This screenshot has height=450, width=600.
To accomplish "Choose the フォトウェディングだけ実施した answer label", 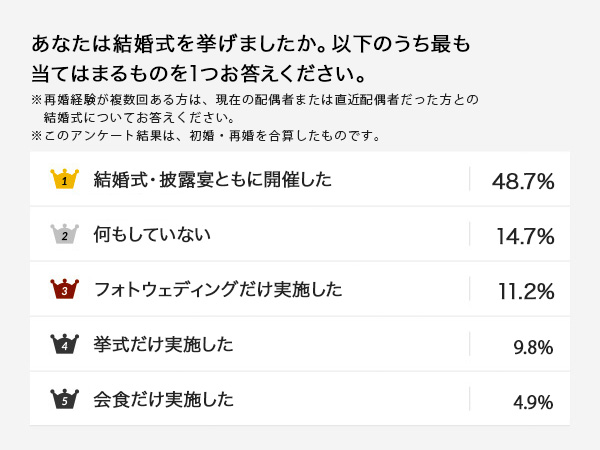I will pyautogui.click(x=217, y=290).
